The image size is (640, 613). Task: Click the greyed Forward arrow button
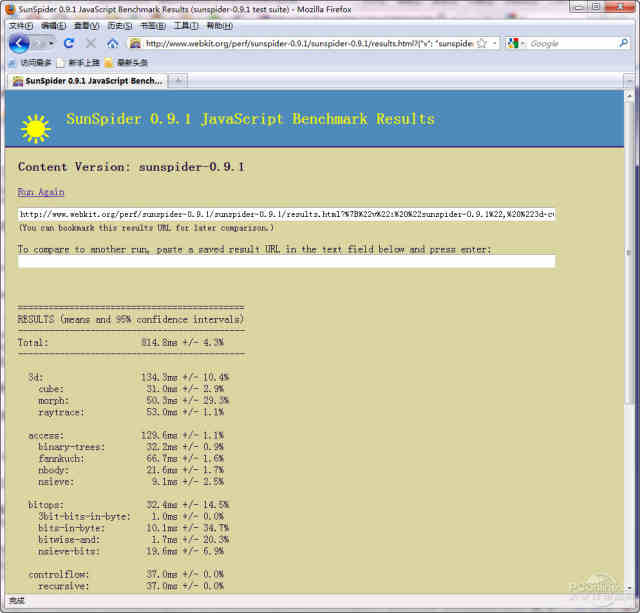(39, 43)
